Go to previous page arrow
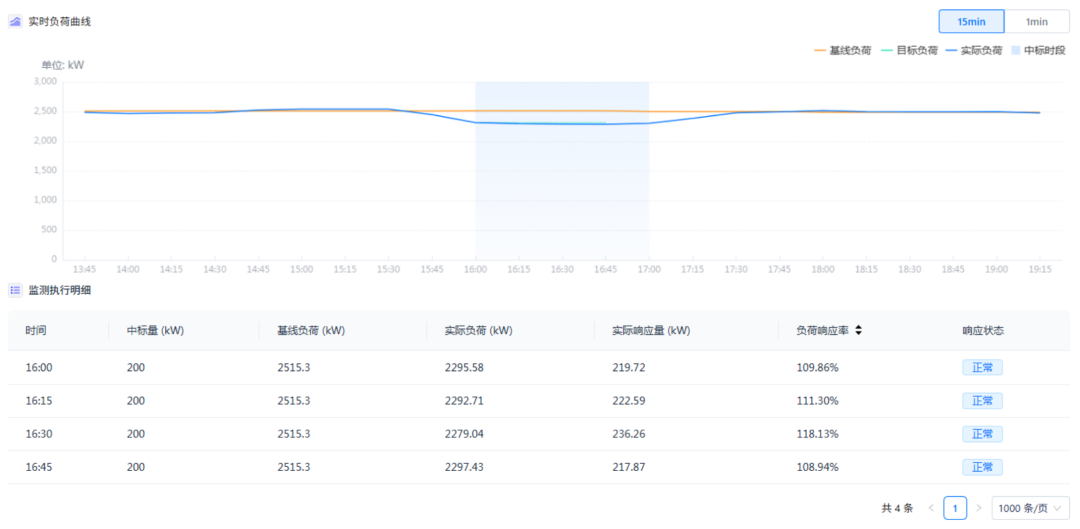Viewport: 1080px width, 529px height. point(931,508)
